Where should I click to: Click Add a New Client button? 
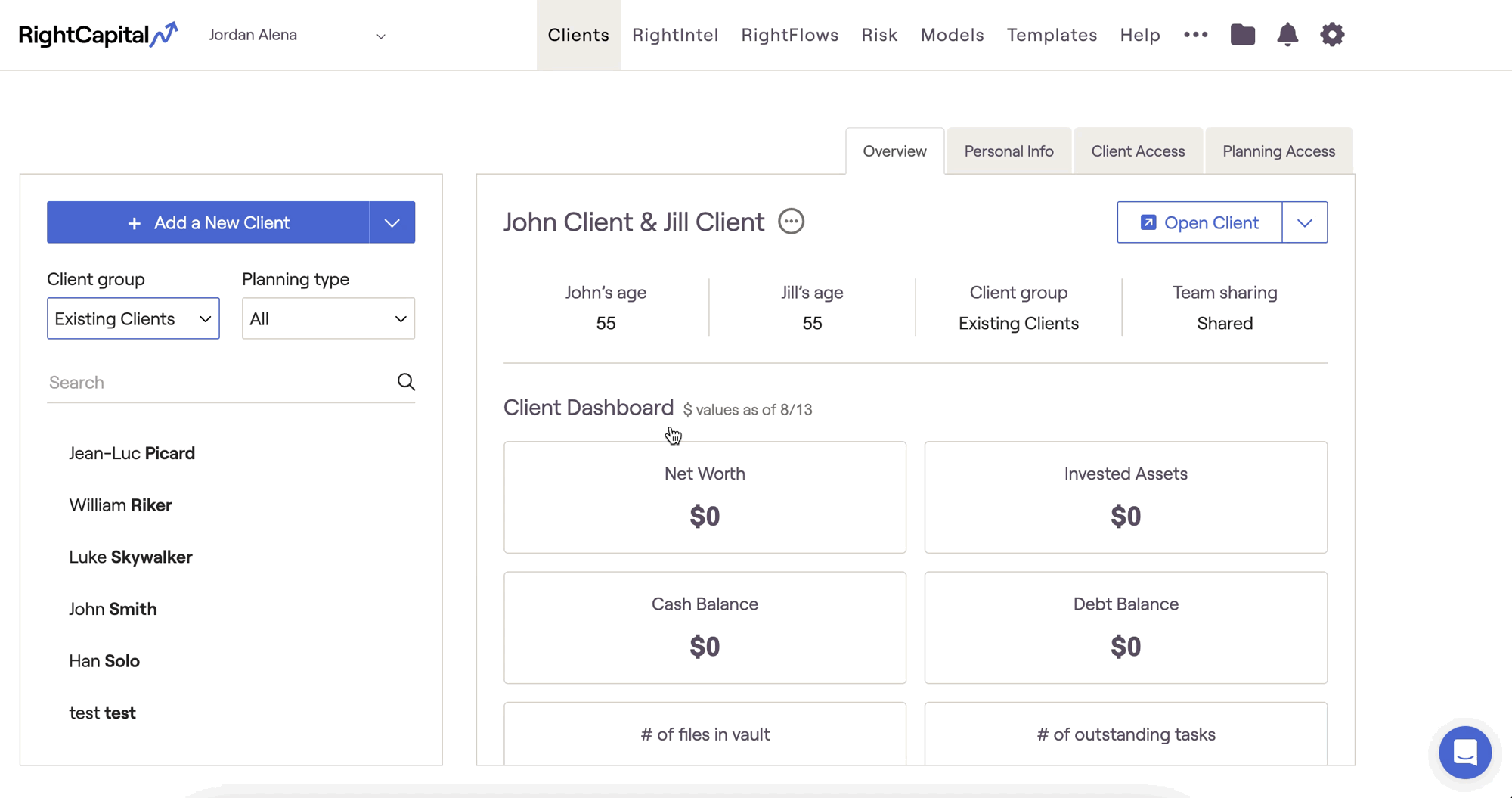[208, 222]
